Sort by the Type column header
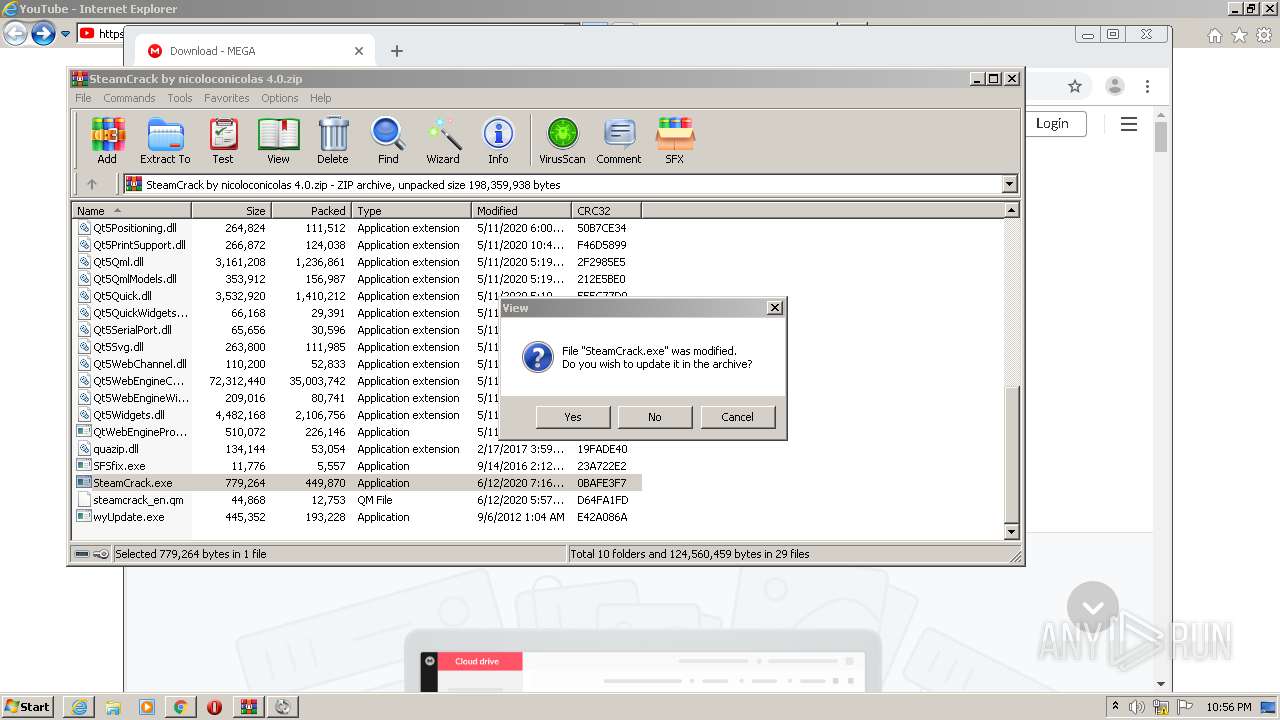The width and height of the screenshot is (1280, 720). pos(411,211)
